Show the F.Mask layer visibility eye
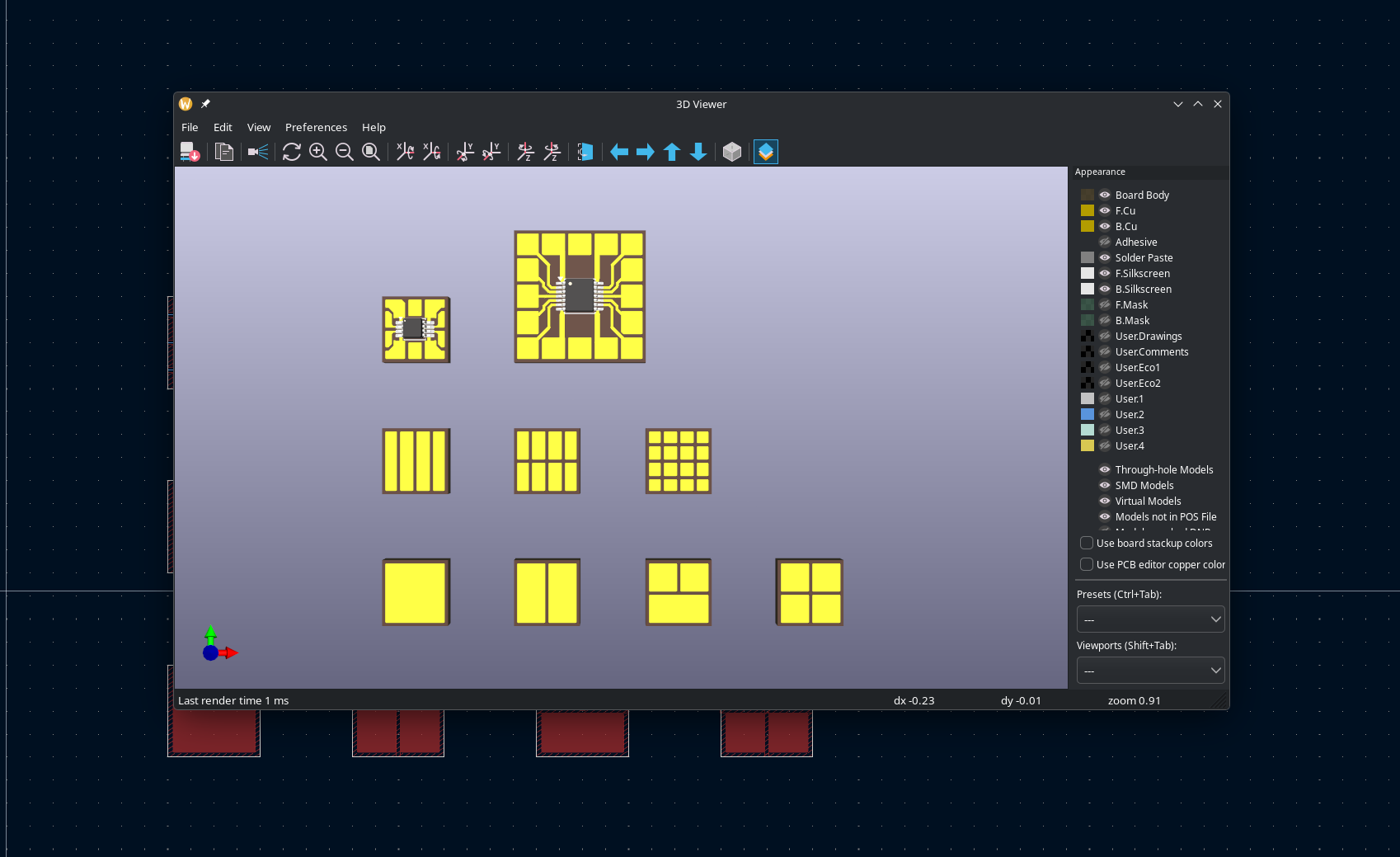The height and width of the screenshot is (857, 1400). 1104,304
